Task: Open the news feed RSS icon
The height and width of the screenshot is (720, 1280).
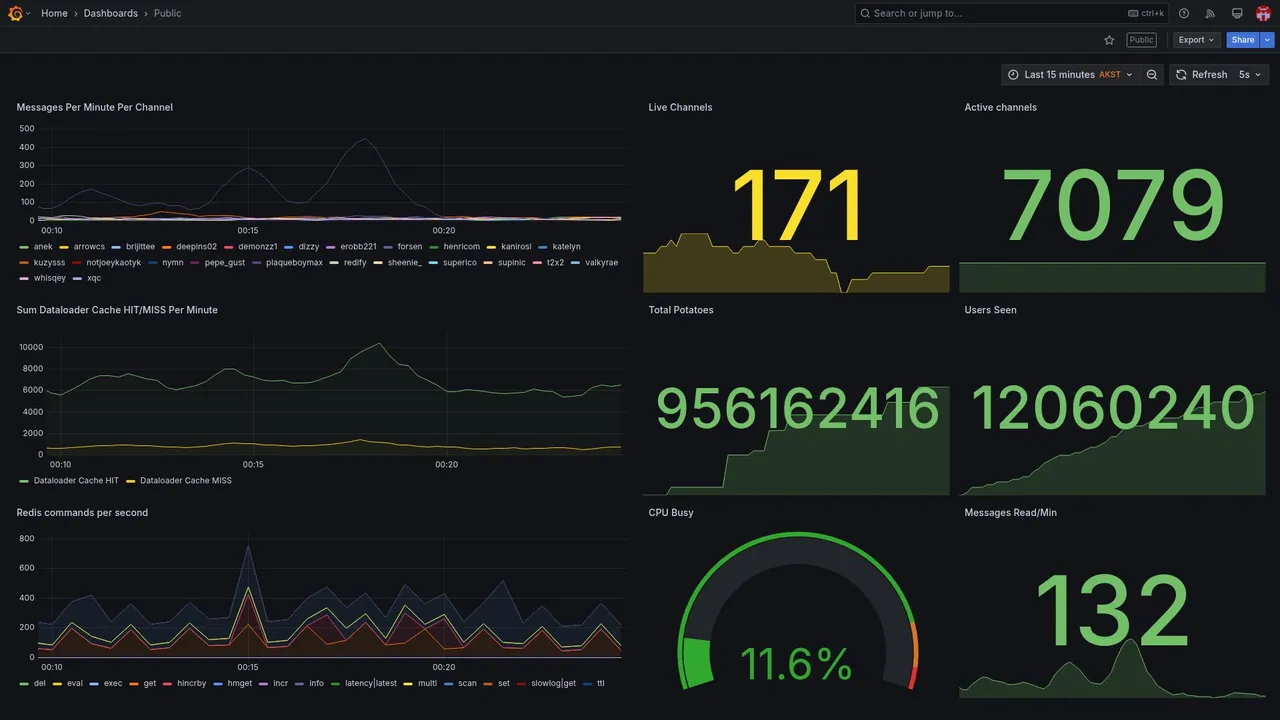Action: click(x=1210, y=13)
